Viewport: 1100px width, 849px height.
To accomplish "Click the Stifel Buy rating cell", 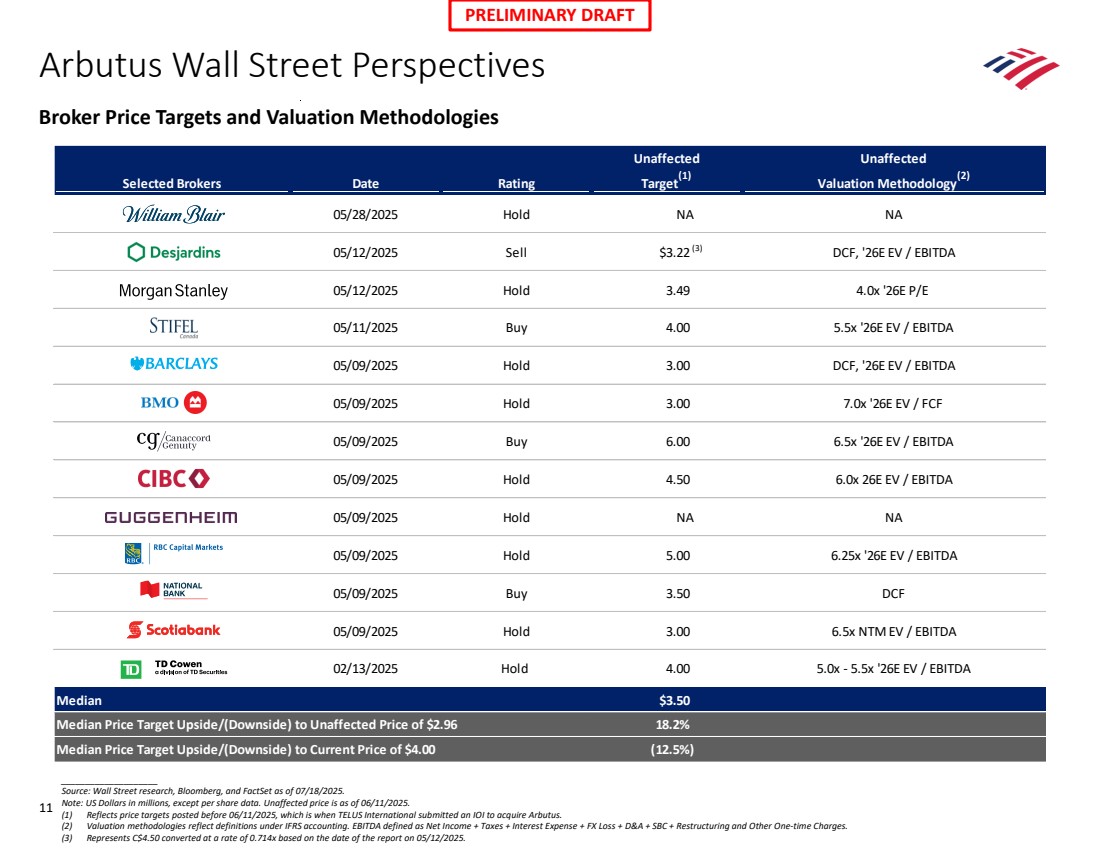I will click(x=516, y=328).
